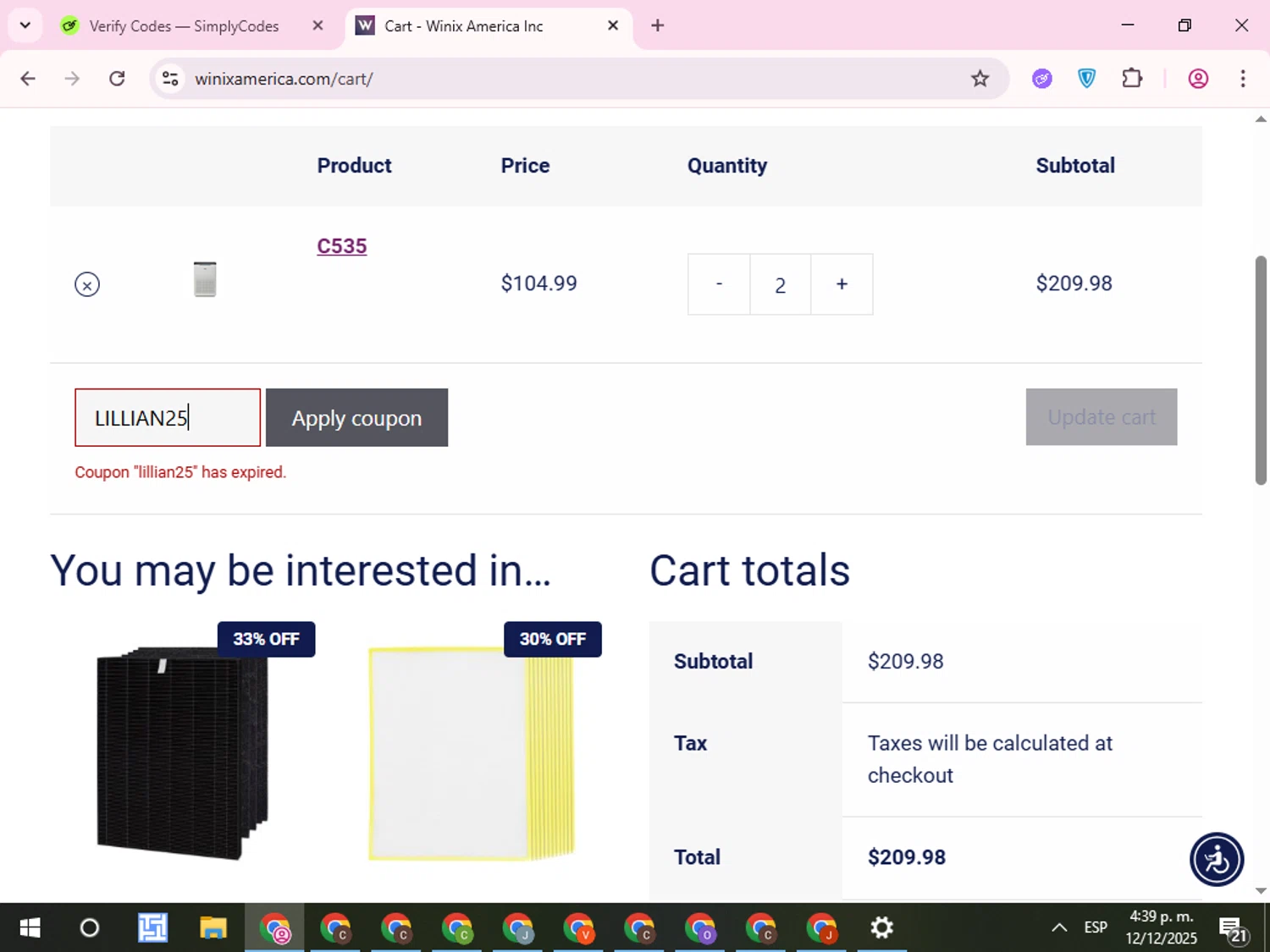1270x952 pixels.
Task: Open the purple SimplyCodes extension icon
Action: coord(1042,79)
